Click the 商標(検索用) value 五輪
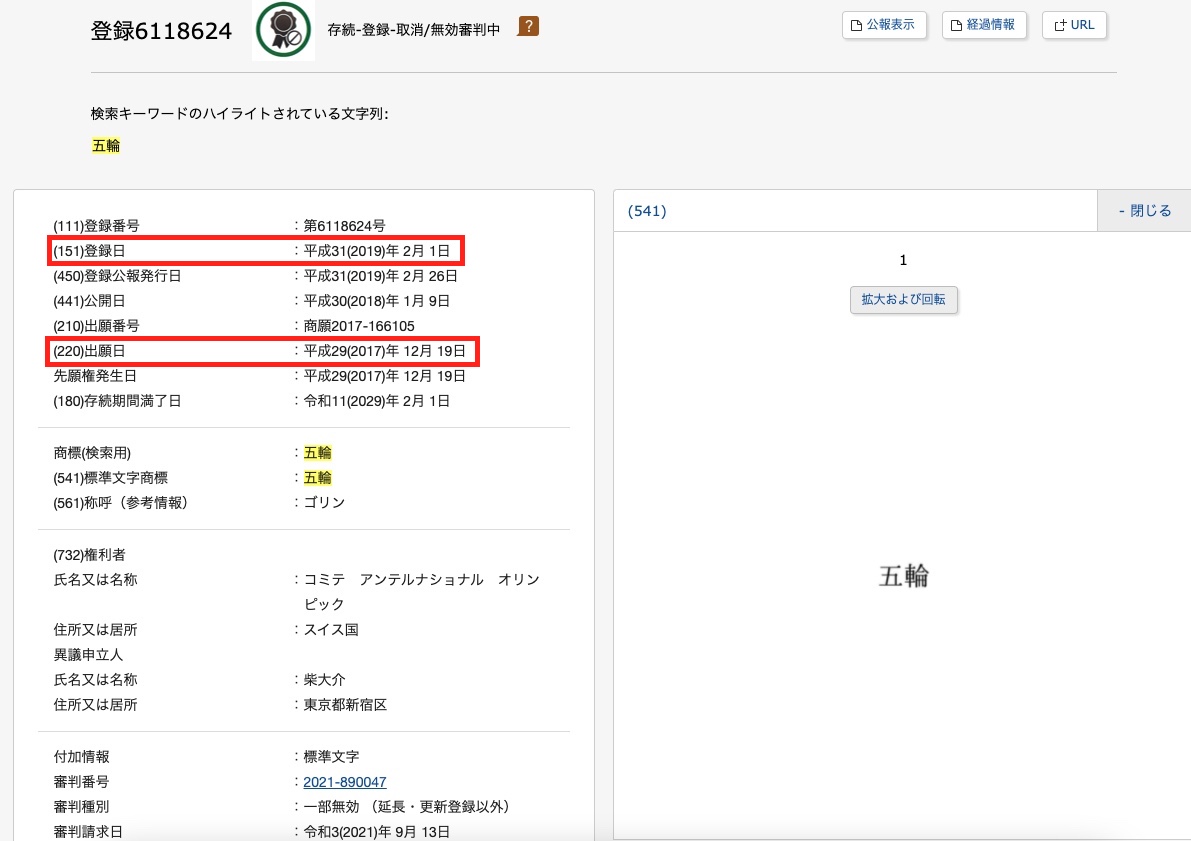Screen dimensions: 1191x841 (x=317, y=453)
